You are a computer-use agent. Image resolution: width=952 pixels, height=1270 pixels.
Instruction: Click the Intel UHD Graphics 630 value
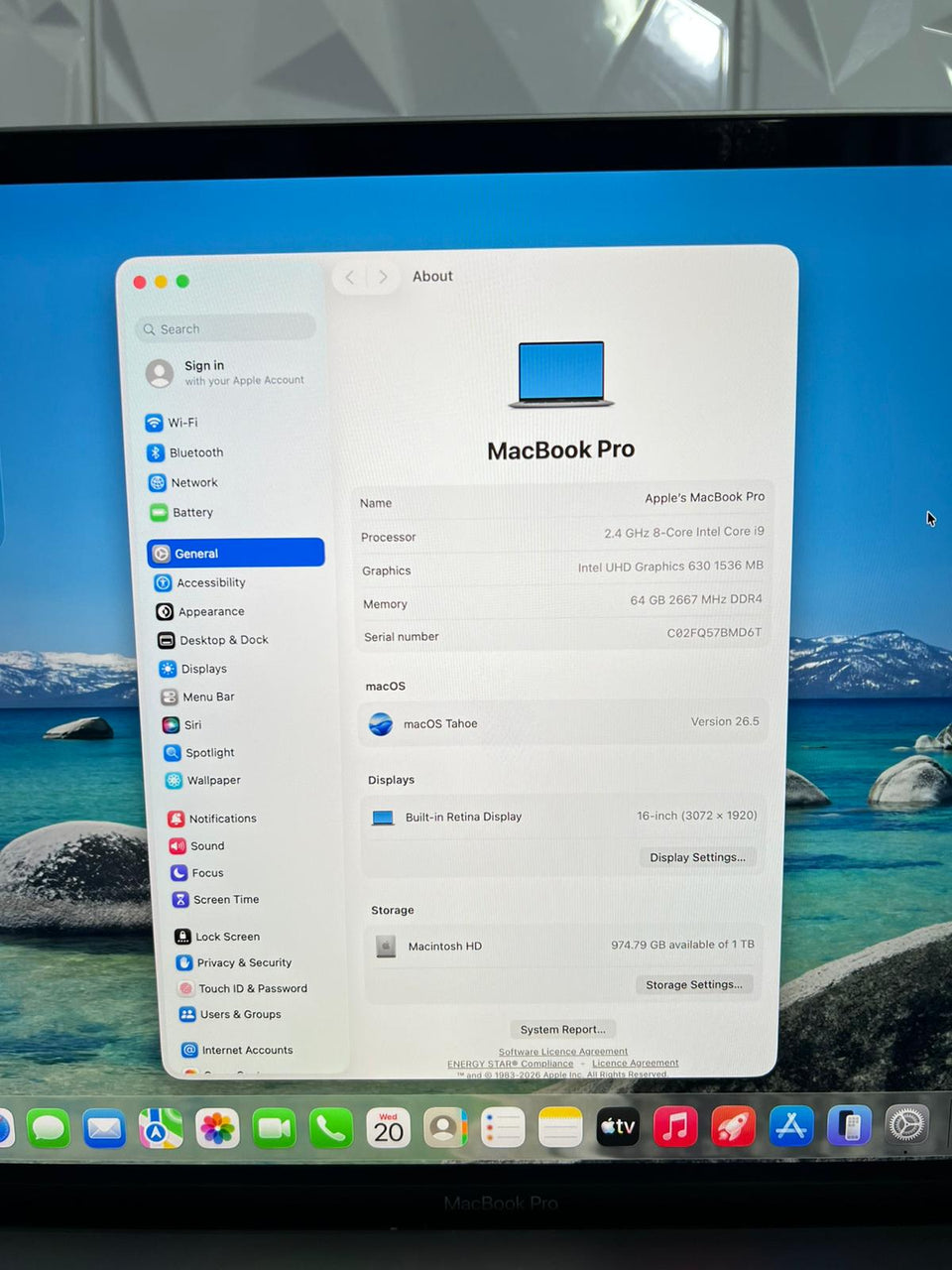[x=670, y=566]
